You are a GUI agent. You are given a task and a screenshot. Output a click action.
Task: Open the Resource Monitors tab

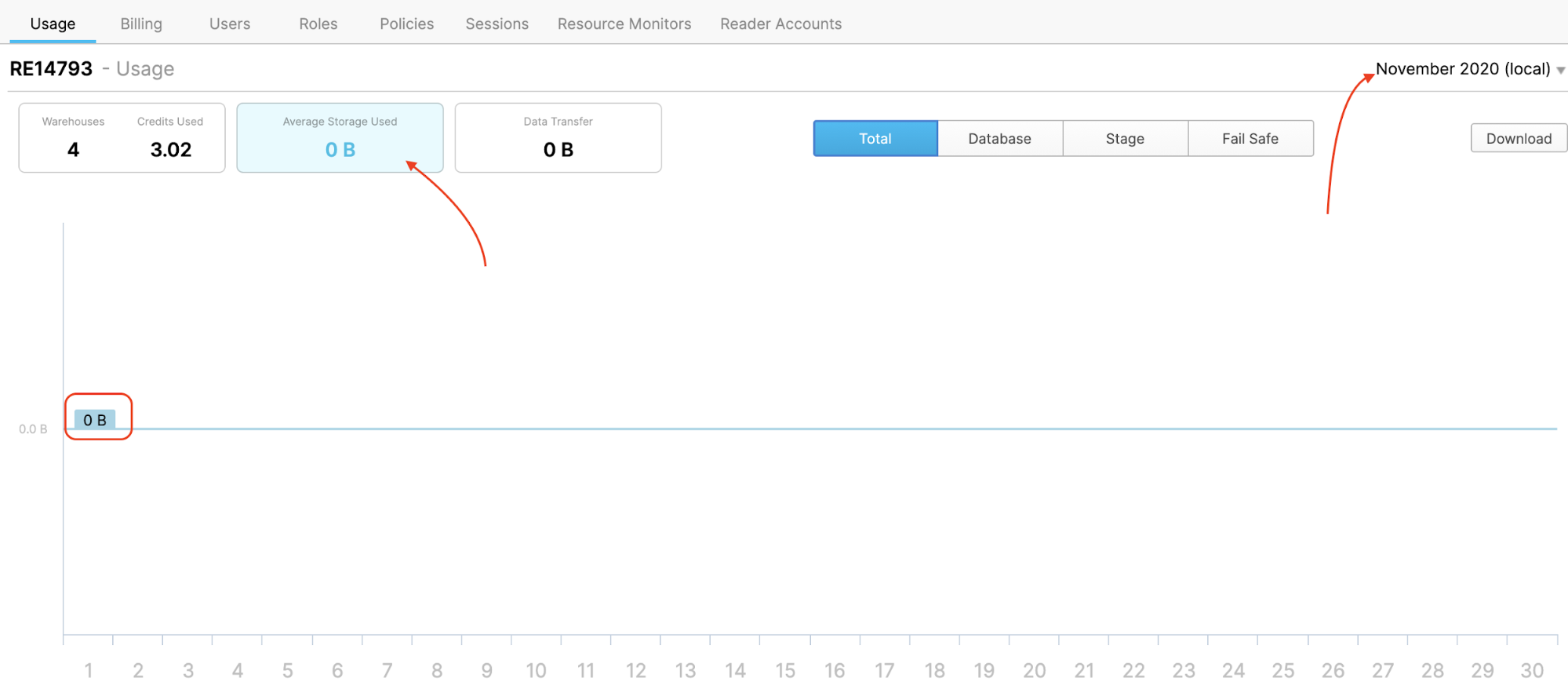tap(624, 24)
